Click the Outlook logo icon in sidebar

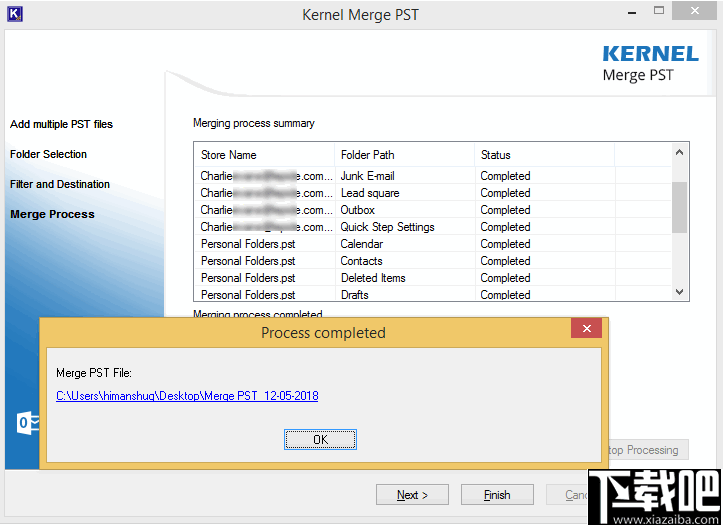click(x=28, y=422)
